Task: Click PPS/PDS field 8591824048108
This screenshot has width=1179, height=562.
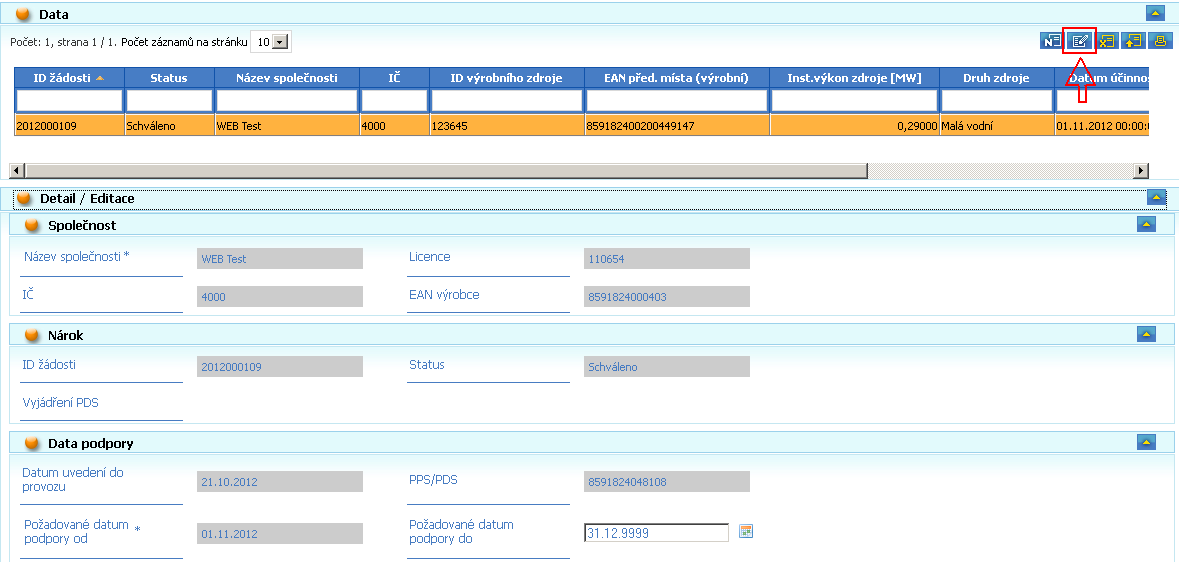Action: 667,481
